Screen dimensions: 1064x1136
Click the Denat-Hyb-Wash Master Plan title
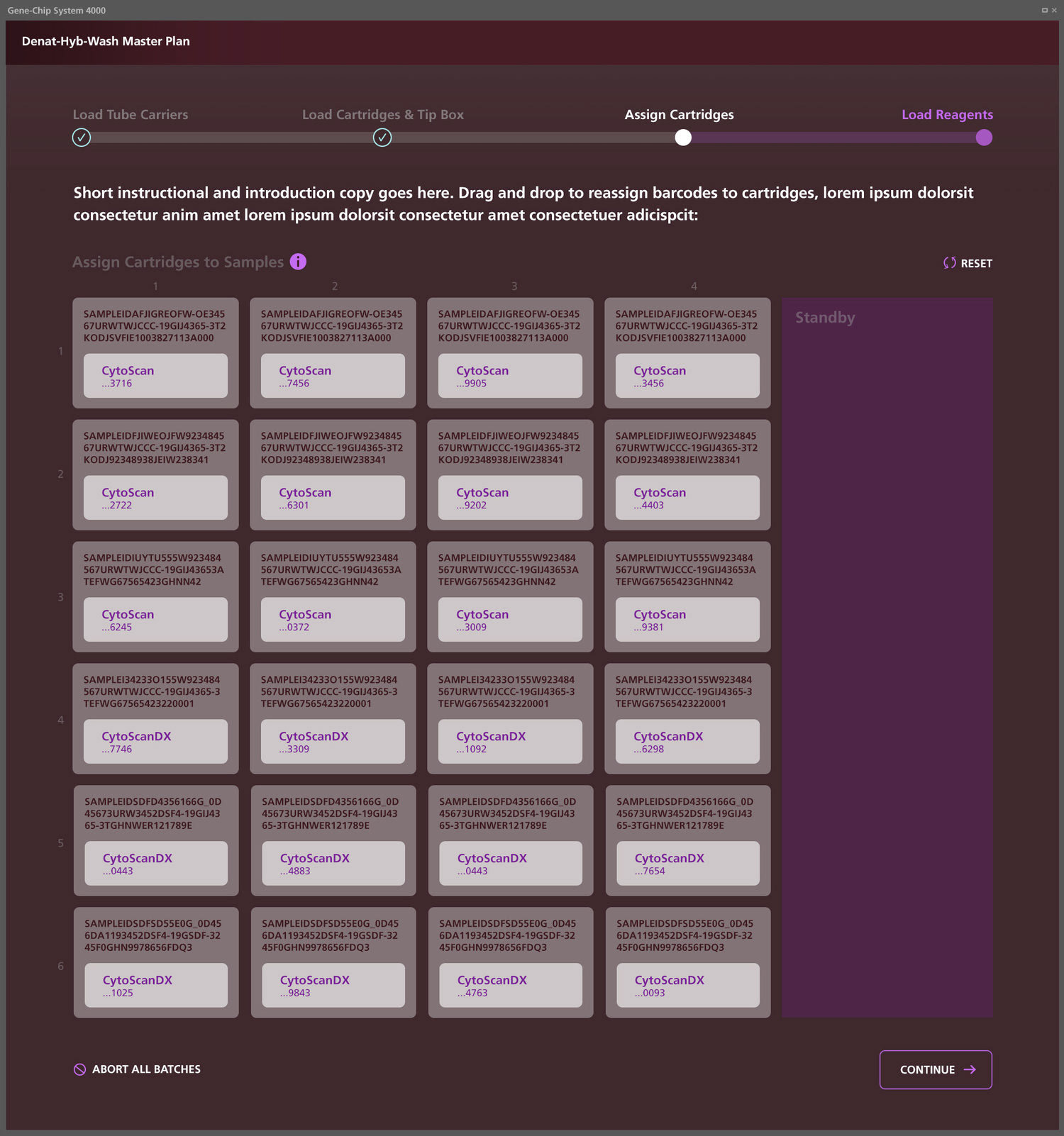tap(106, 41)
